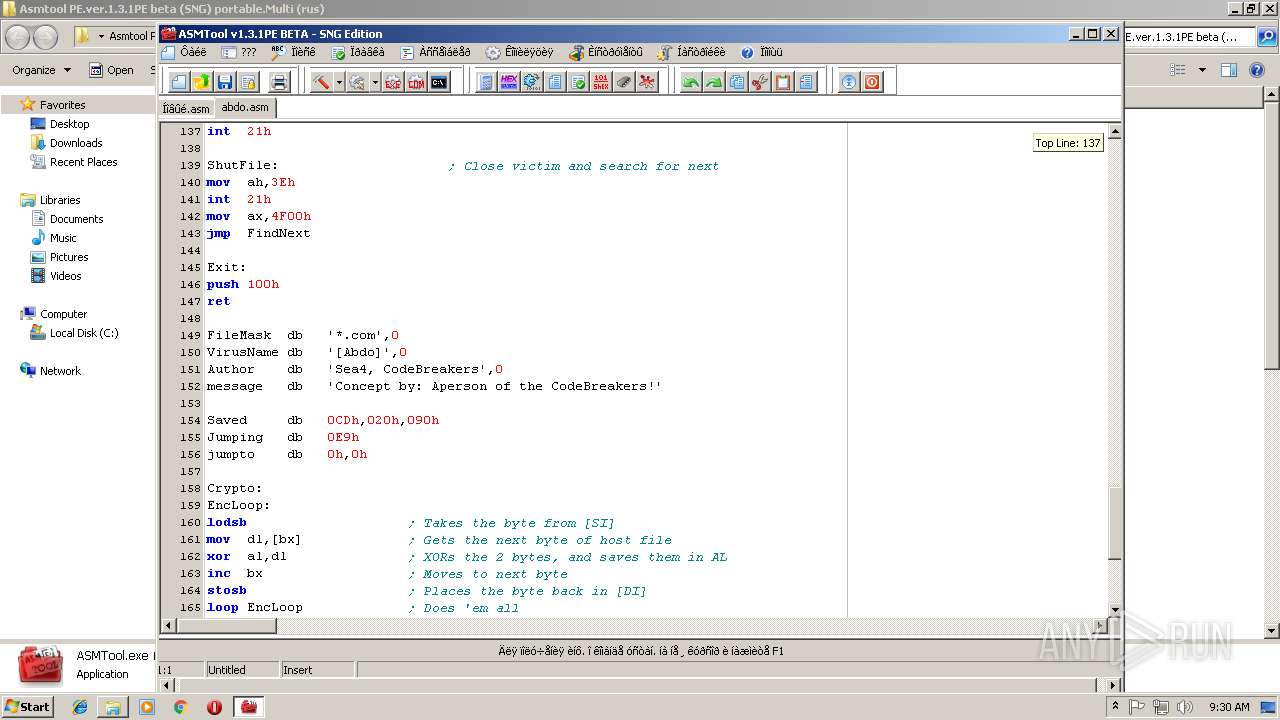The width and height of the screenshot is (1280, 720).
Task: Expand dropdown arrow beside second build icon
Action: pos(375,82)
